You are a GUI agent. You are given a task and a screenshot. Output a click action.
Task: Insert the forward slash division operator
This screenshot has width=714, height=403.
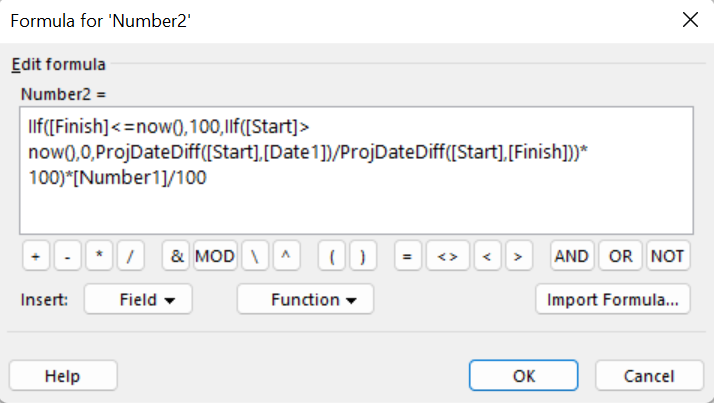(x=131, y=256)
